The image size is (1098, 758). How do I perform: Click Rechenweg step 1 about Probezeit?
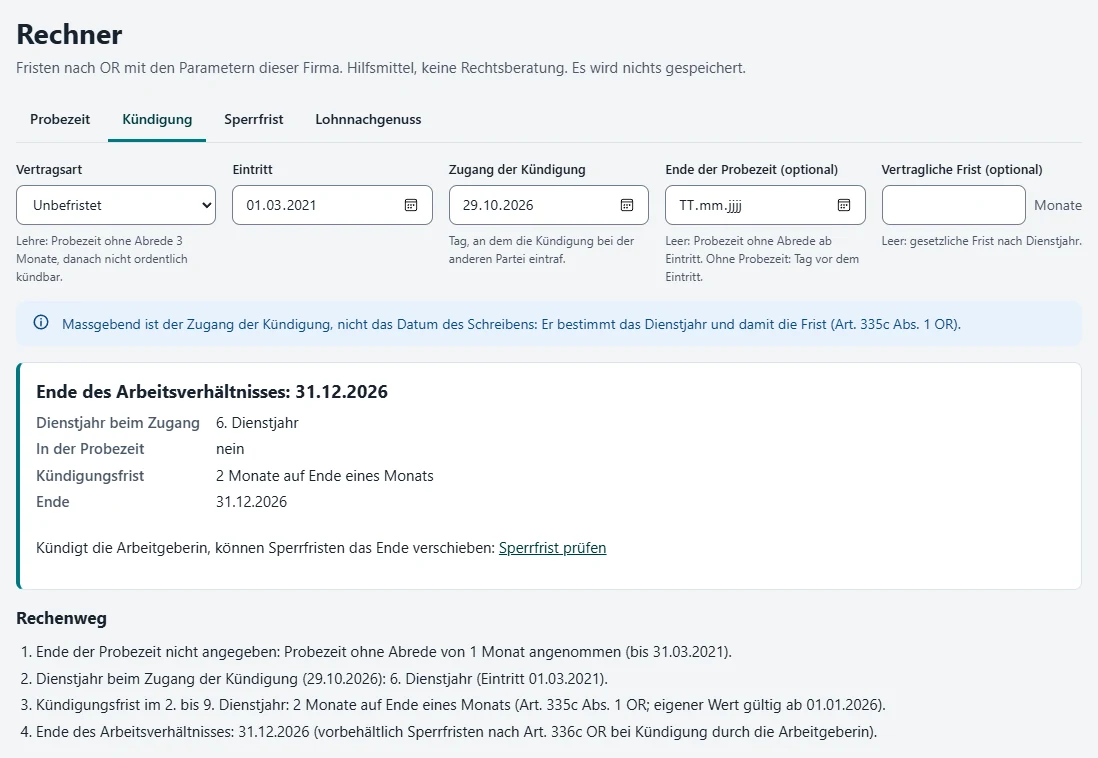384,652
